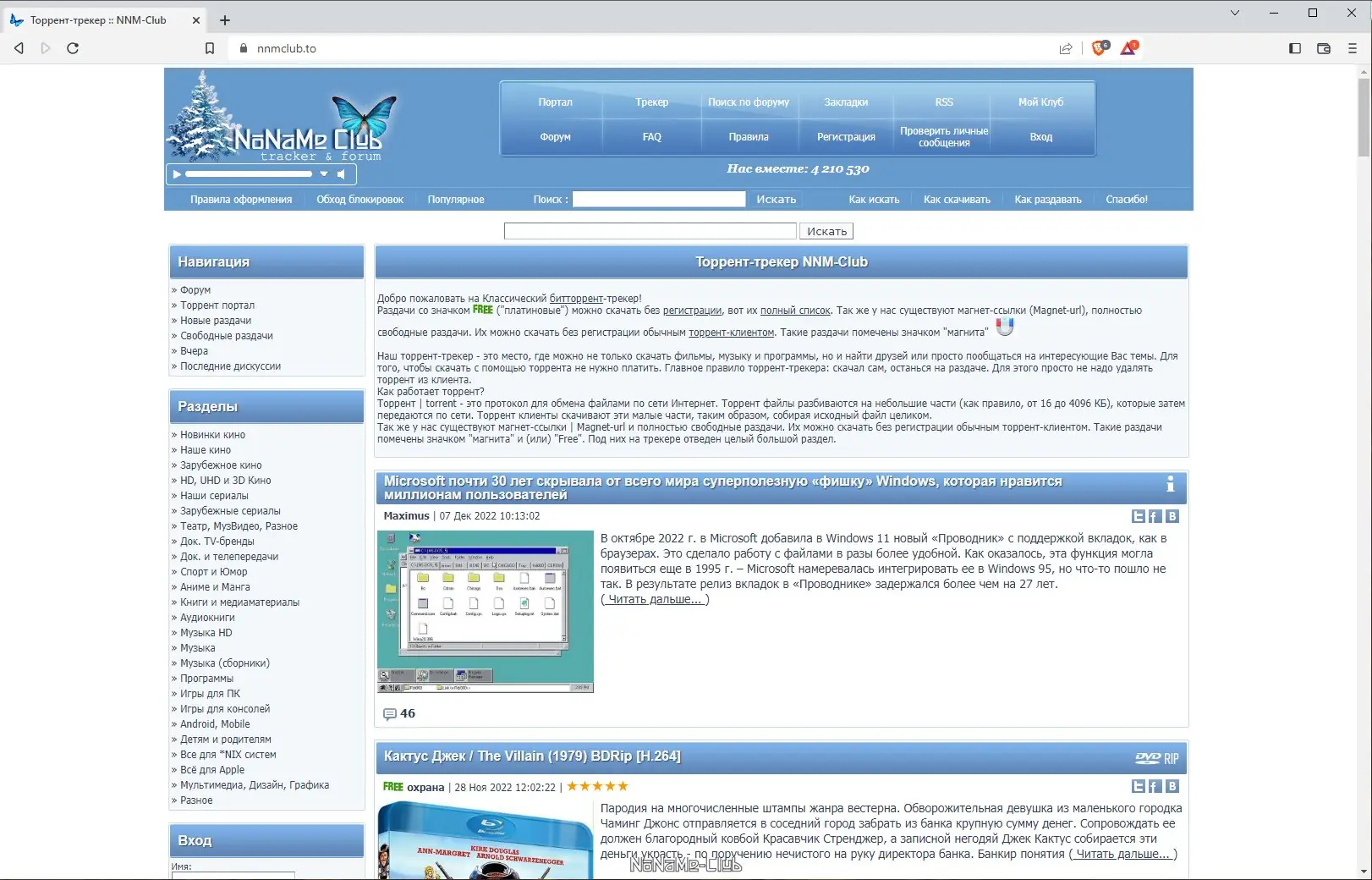The height and width of the screenshot is (880, 1372).
Task: Share Microsoft article on Twitter
Action: point(1139,516)
